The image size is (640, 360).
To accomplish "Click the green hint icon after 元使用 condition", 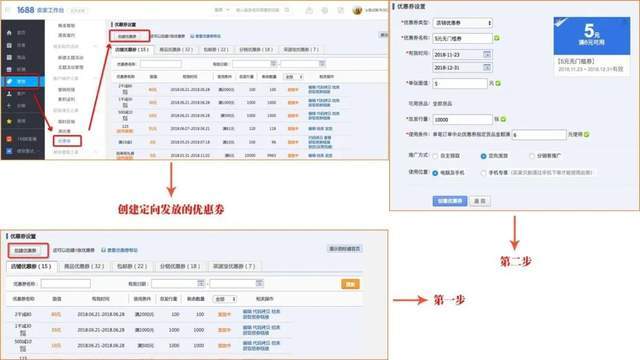I will [x=587, y=134].
